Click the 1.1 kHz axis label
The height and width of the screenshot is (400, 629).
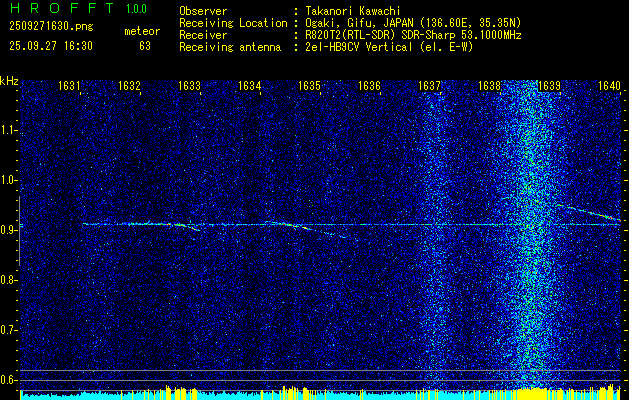click(x=8, y=130)
